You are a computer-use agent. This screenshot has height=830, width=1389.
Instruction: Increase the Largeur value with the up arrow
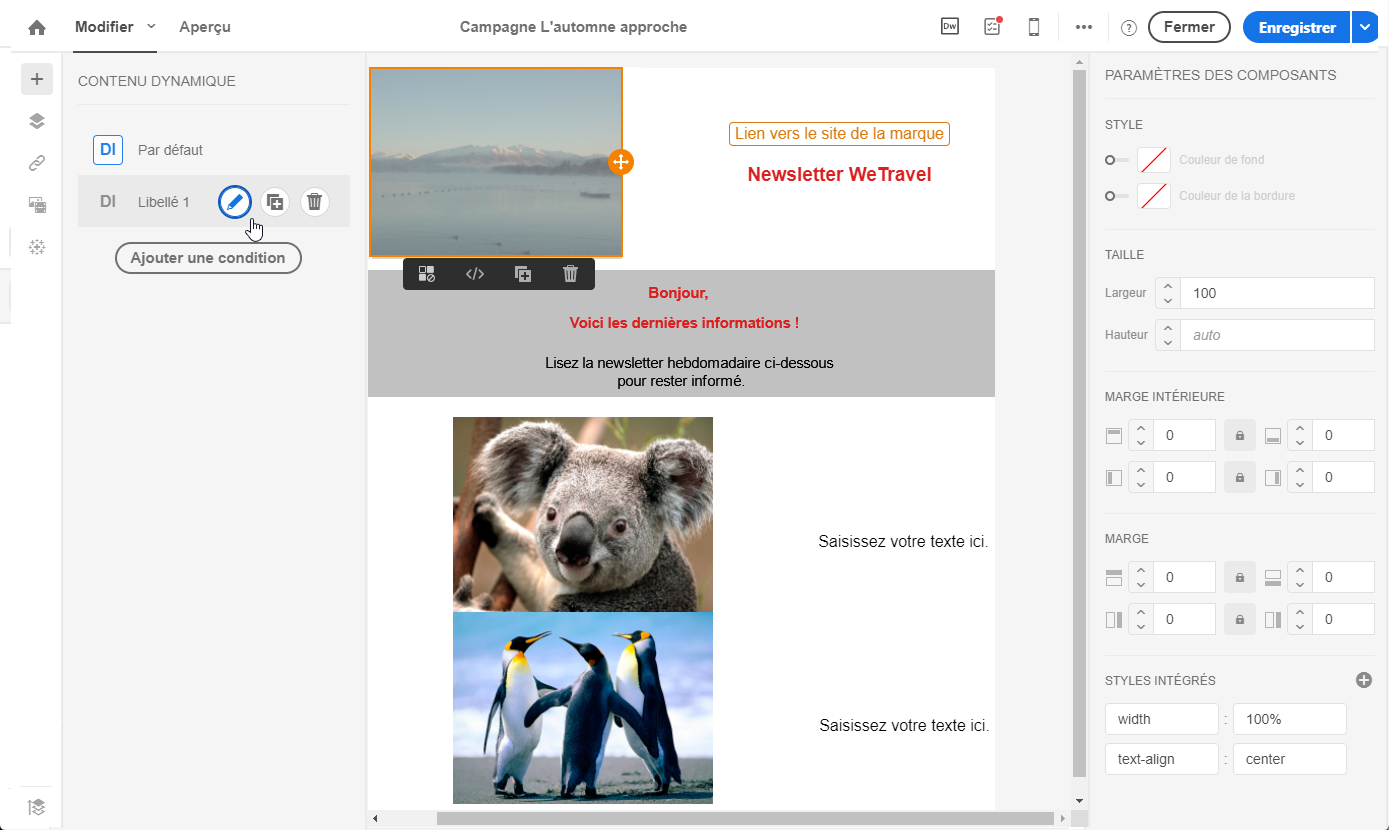(x=1168, y=286)
